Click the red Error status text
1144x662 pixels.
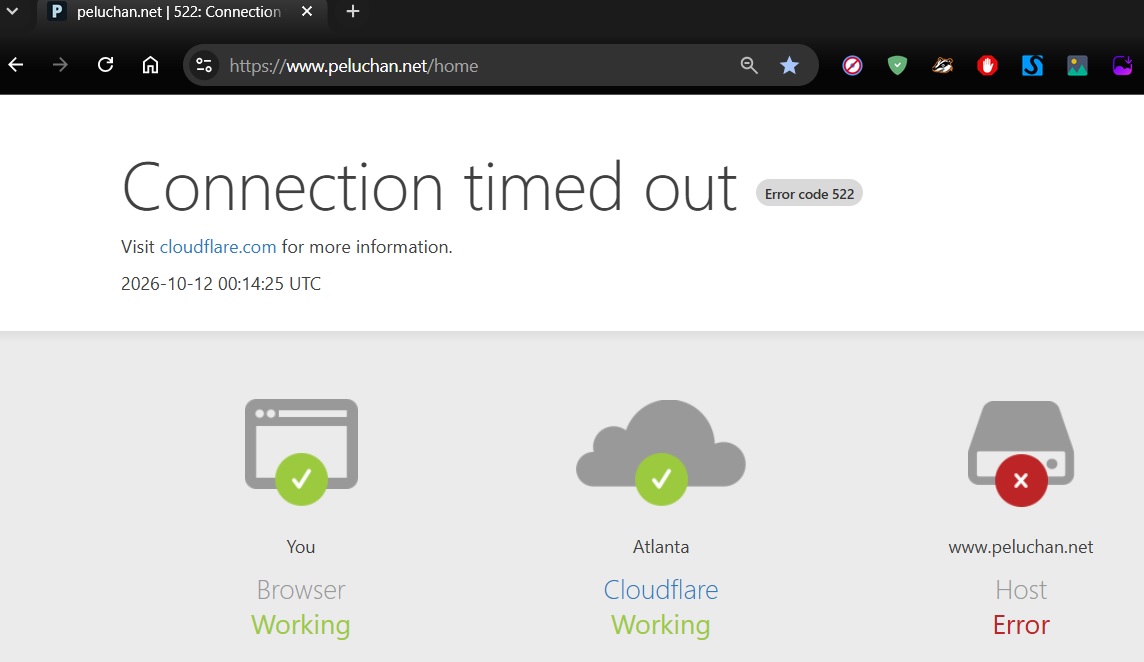(1021, 625)
